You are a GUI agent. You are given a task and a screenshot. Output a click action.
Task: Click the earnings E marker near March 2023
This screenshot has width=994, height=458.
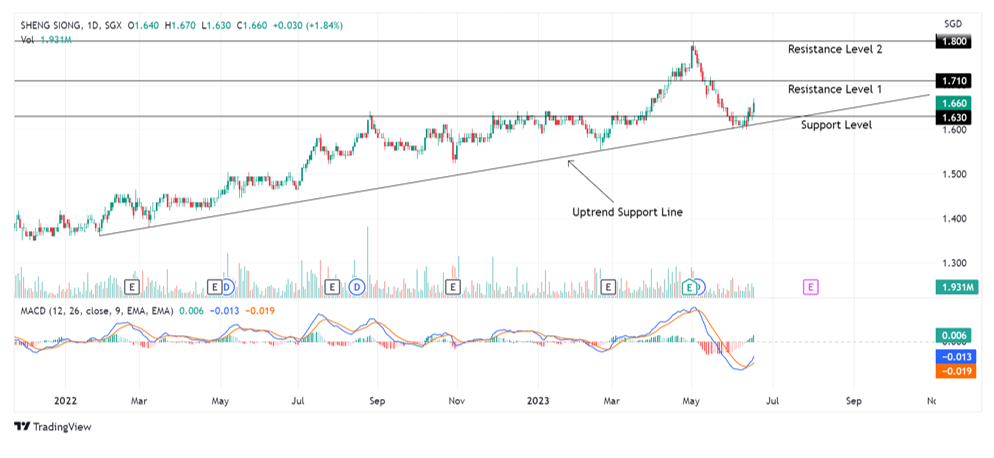(609, 287)
